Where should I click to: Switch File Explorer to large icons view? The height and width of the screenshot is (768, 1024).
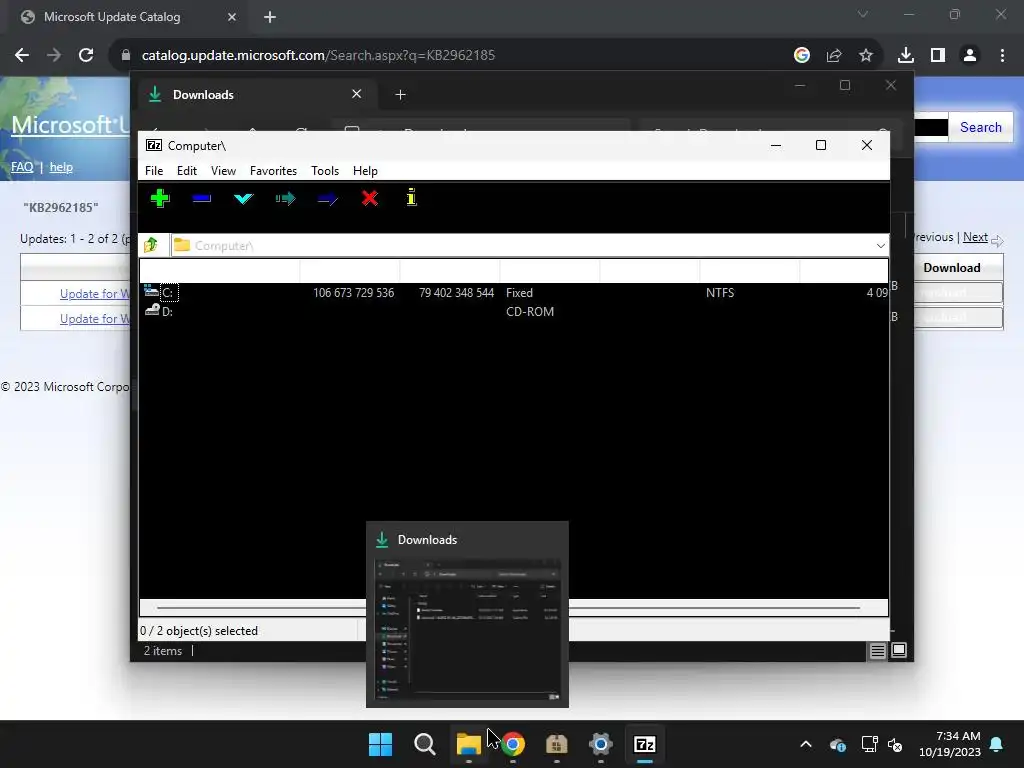(899, 650)
